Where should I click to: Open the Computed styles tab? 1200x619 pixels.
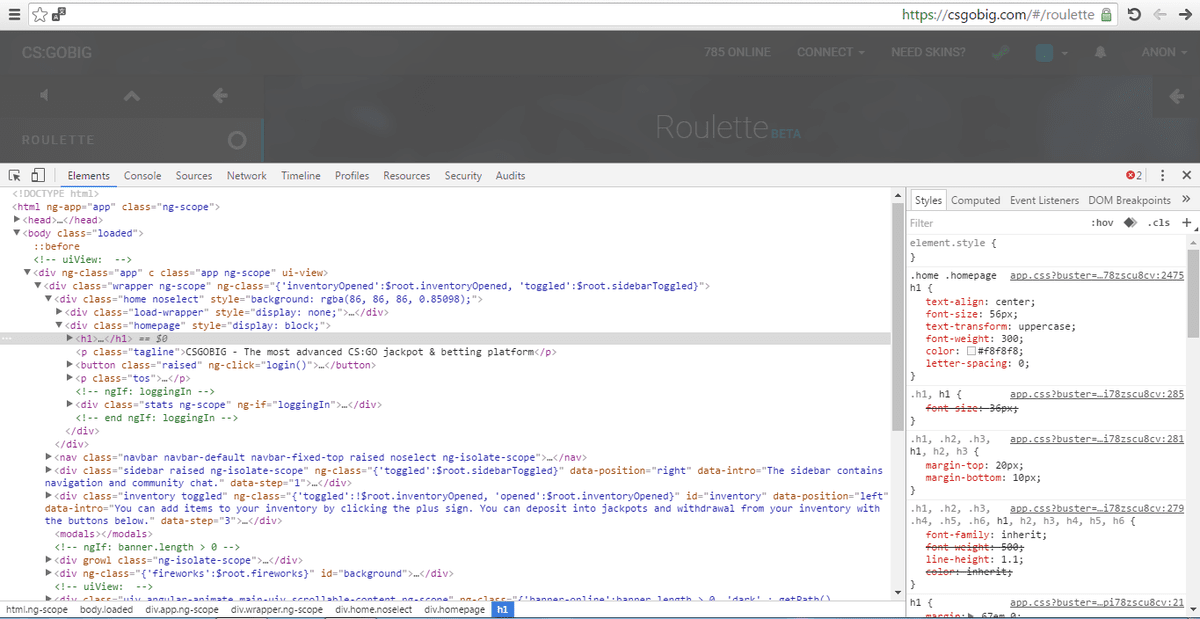click(975, 200)
